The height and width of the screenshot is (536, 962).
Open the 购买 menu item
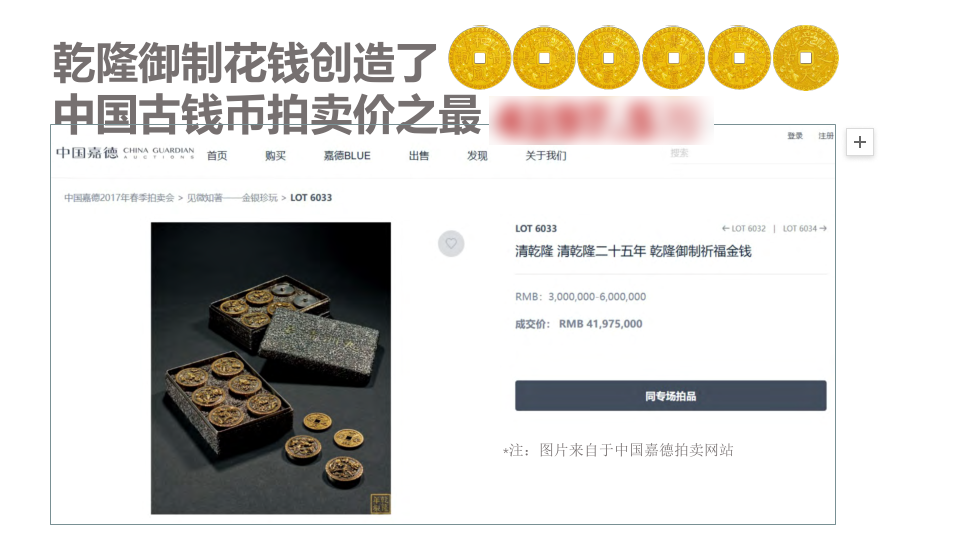(275, 156)
